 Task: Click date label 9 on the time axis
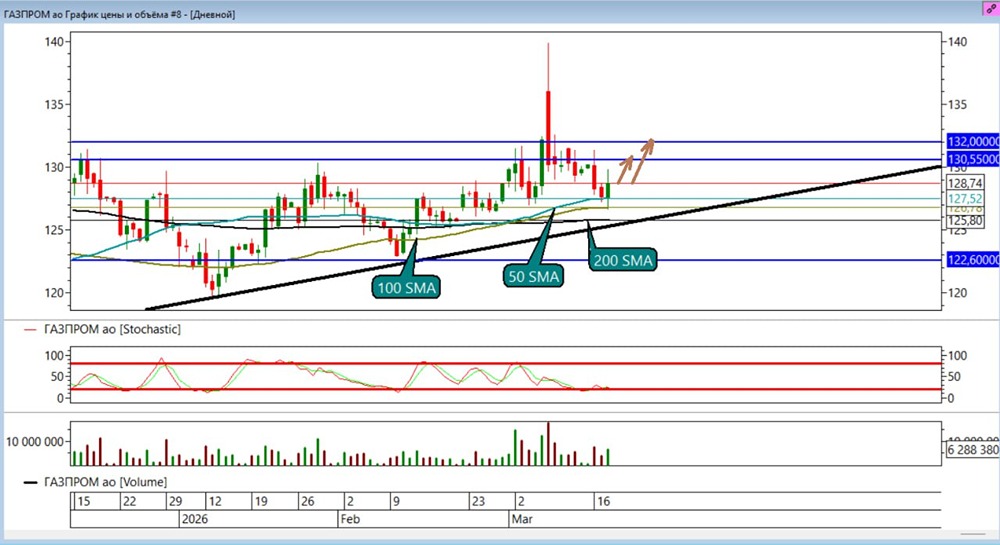click(x=396, y=501)
